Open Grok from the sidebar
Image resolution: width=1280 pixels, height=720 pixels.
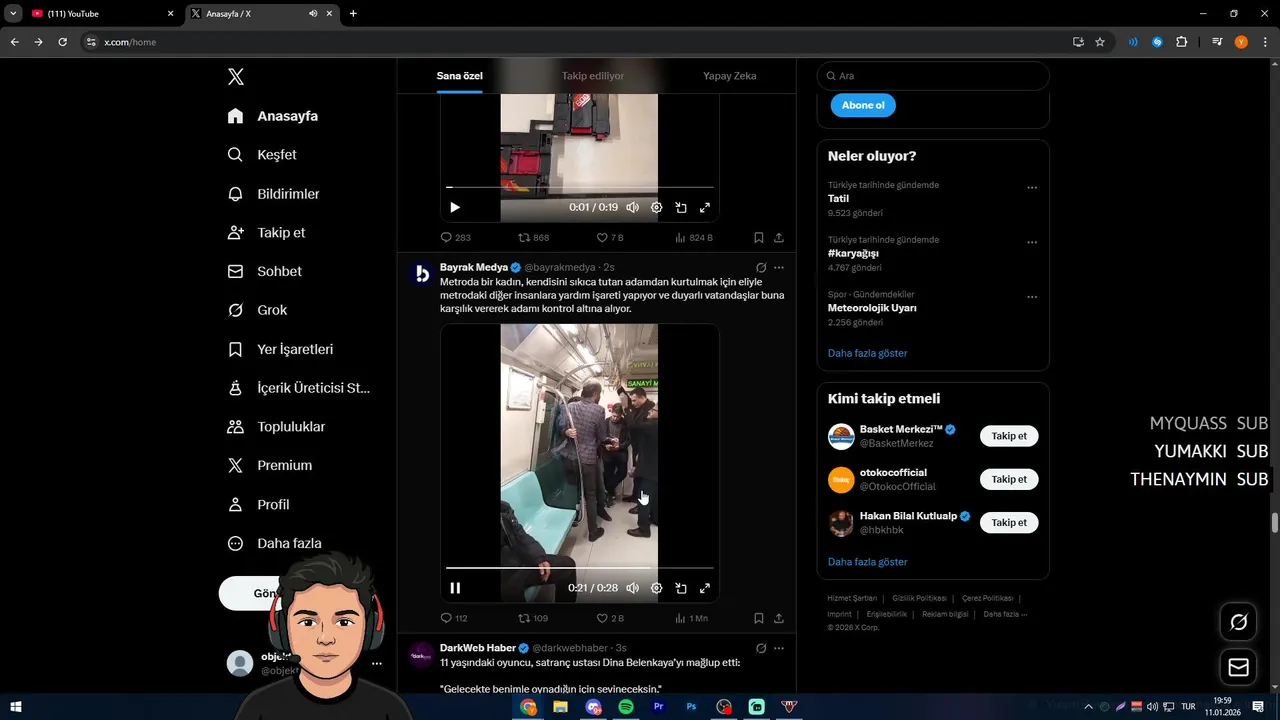click(257, 310)
